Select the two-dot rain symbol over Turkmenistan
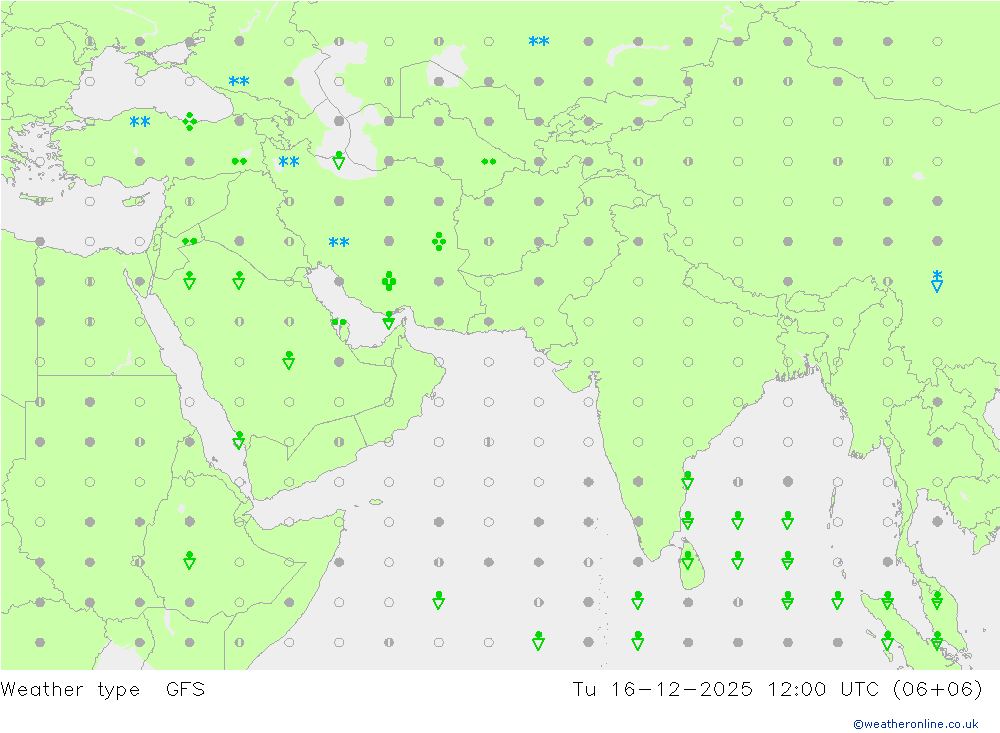This screenshot has width=1000, height=733. point(489,161)
